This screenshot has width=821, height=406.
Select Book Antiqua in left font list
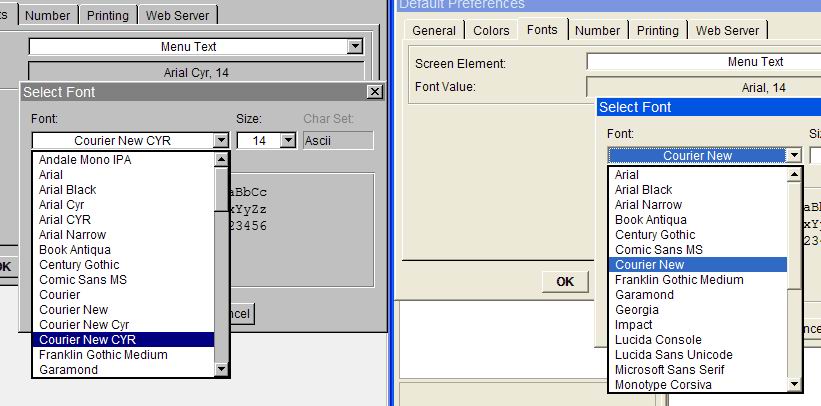coord(75,250)
